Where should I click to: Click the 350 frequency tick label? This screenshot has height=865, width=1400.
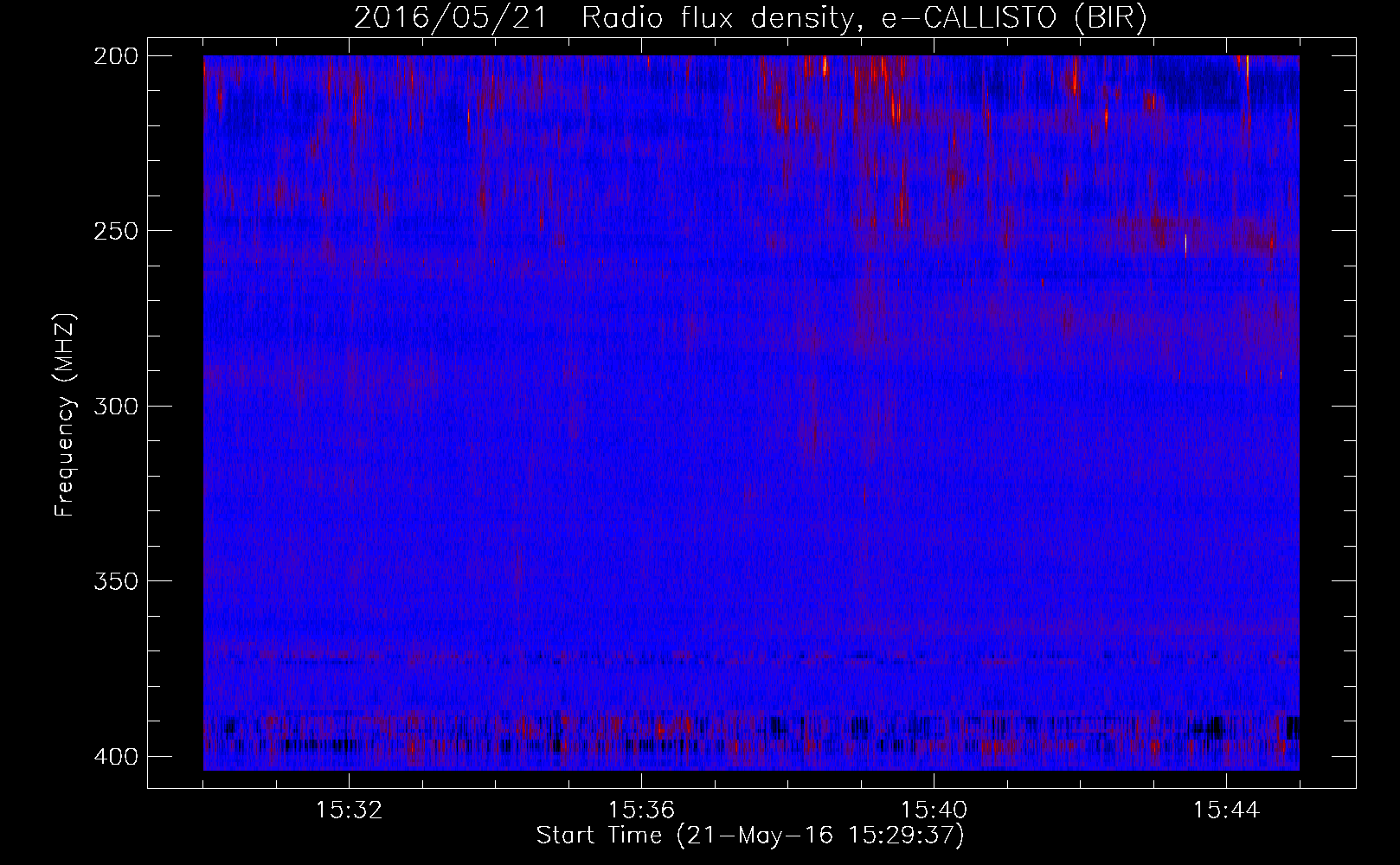tap(115, 581)
